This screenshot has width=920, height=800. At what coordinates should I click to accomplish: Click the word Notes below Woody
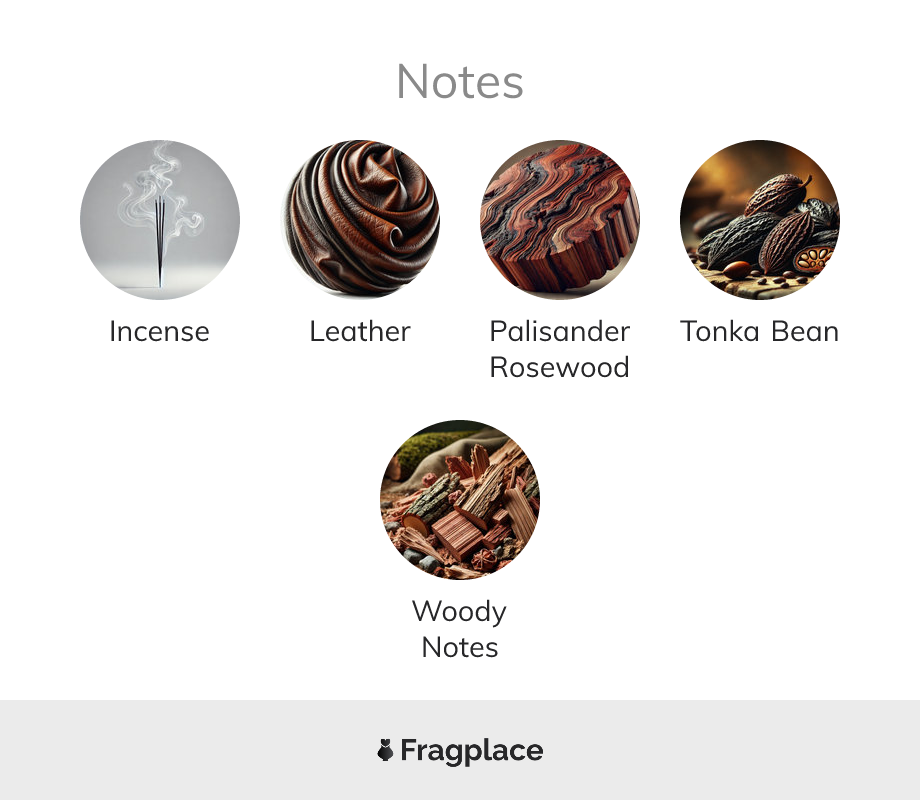pyautogui.click(x=460, y=648)
